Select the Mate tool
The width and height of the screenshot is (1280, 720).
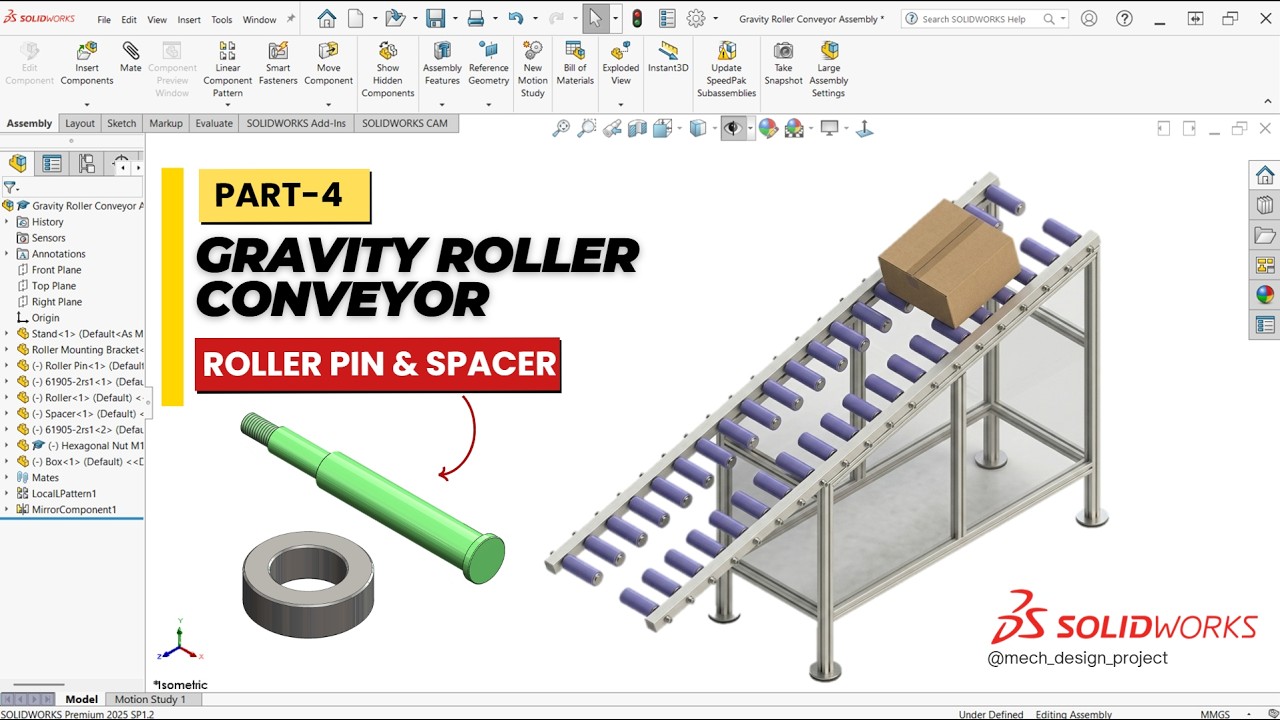click(x=131, y=58)
